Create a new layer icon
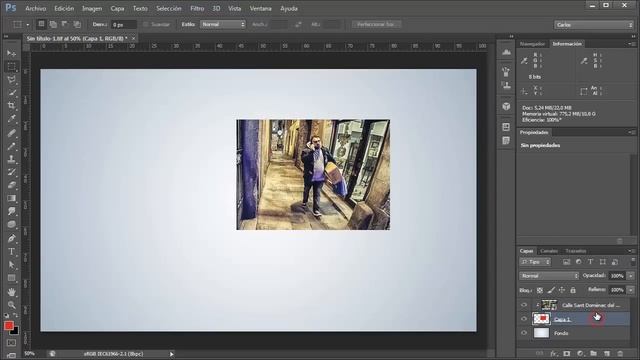This screenshot has width=640, height=360. click(607, 353)
